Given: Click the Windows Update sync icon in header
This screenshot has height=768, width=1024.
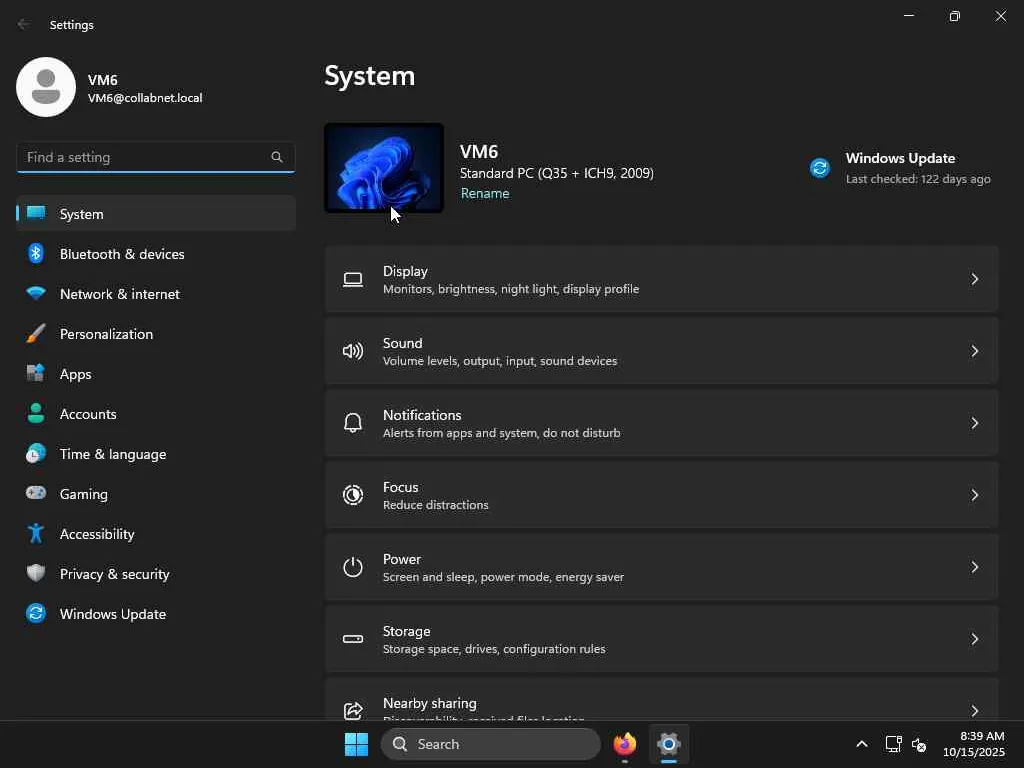Looking at the screenshot, I should coord(820,168).
